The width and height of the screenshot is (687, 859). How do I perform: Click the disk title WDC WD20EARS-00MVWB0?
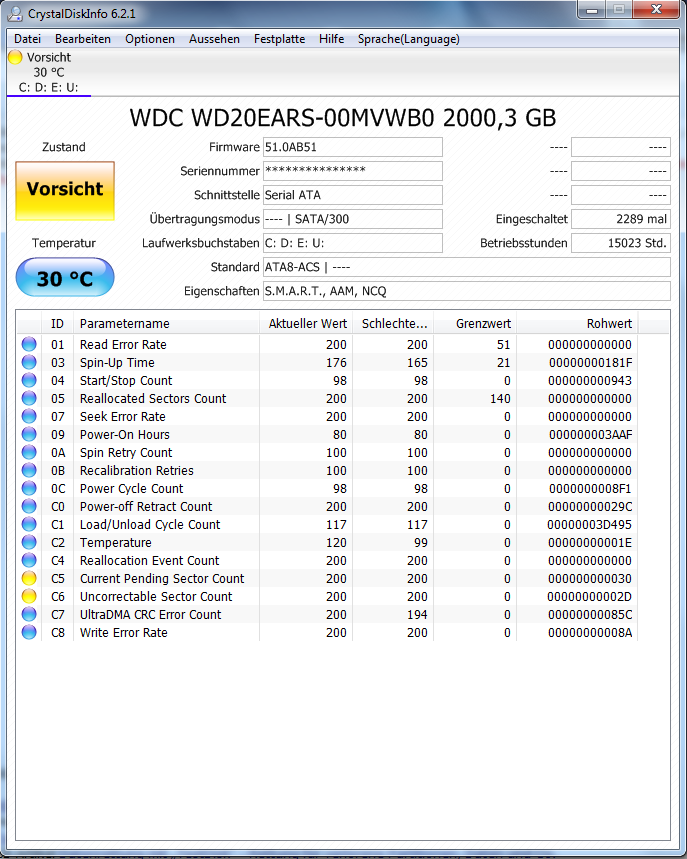tap(343, 118)
